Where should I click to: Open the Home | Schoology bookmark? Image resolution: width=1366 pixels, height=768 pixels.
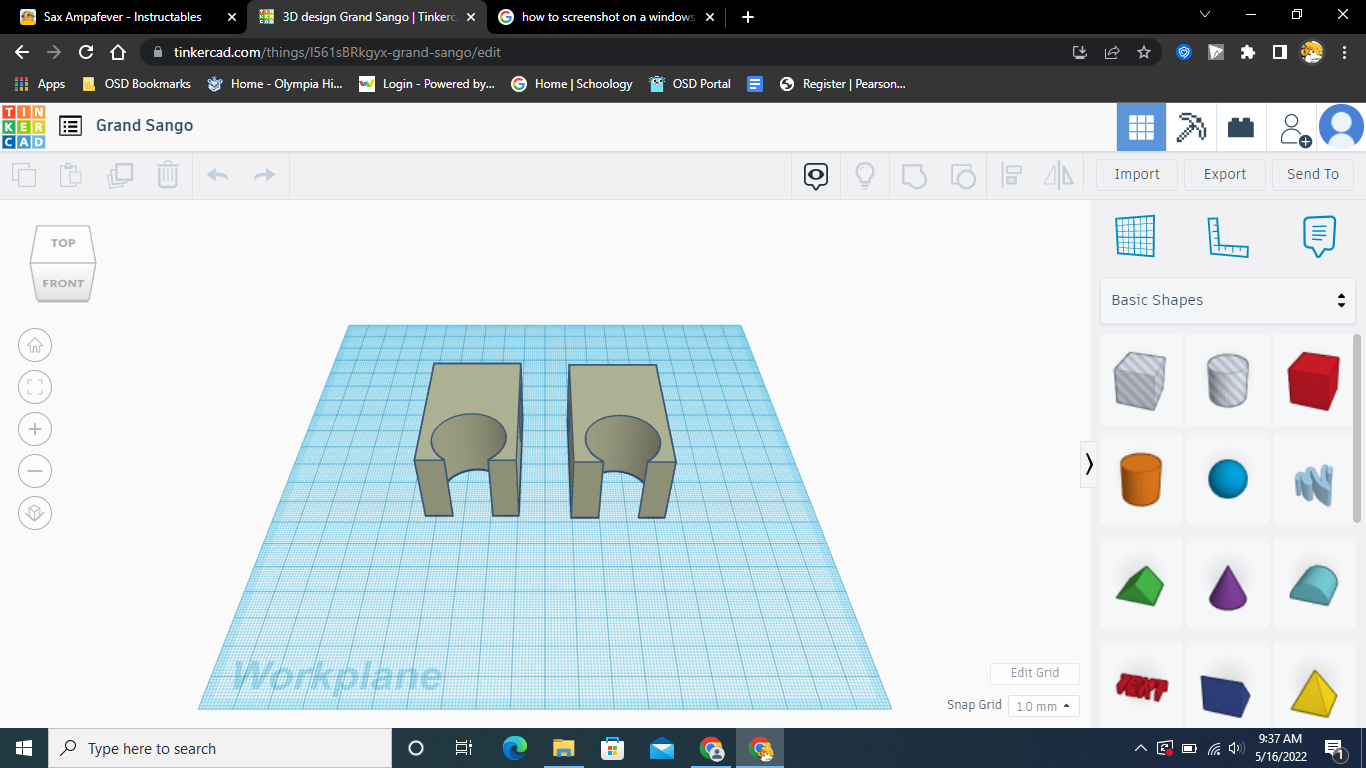coord(572,84)
